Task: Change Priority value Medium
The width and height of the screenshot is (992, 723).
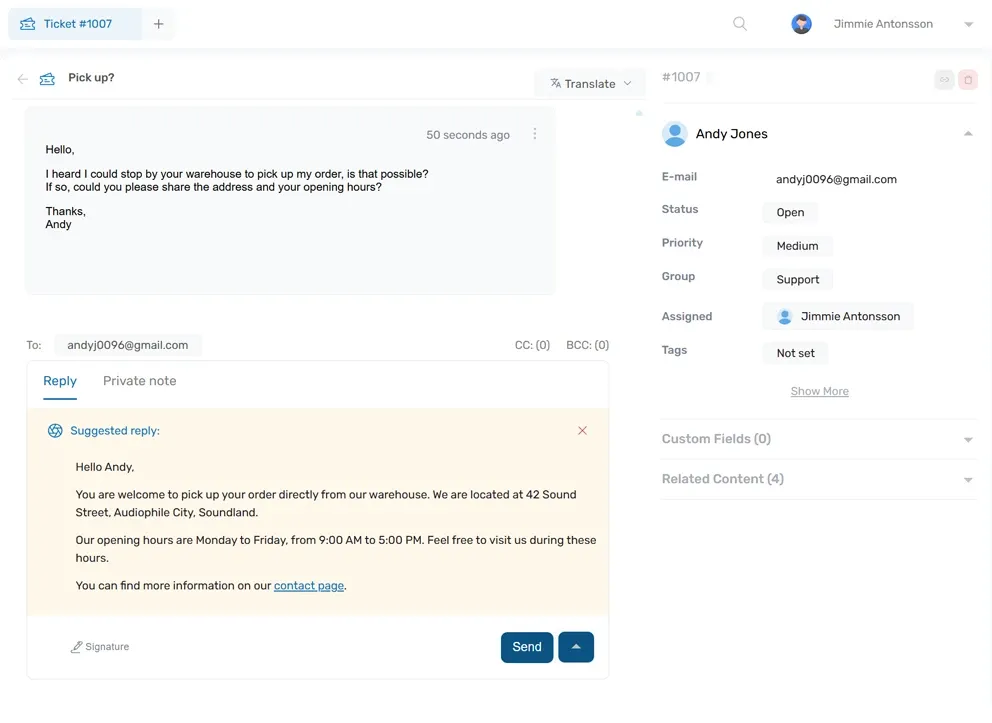Action: (x=797, y=246)
